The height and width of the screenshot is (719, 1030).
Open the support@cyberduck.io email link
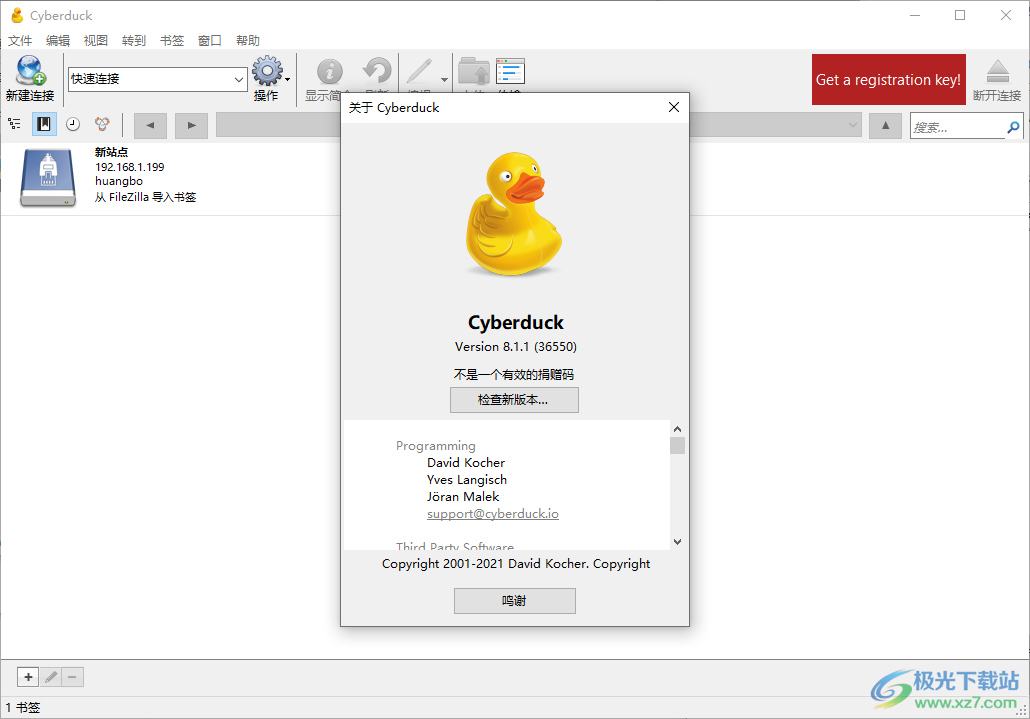492,513
